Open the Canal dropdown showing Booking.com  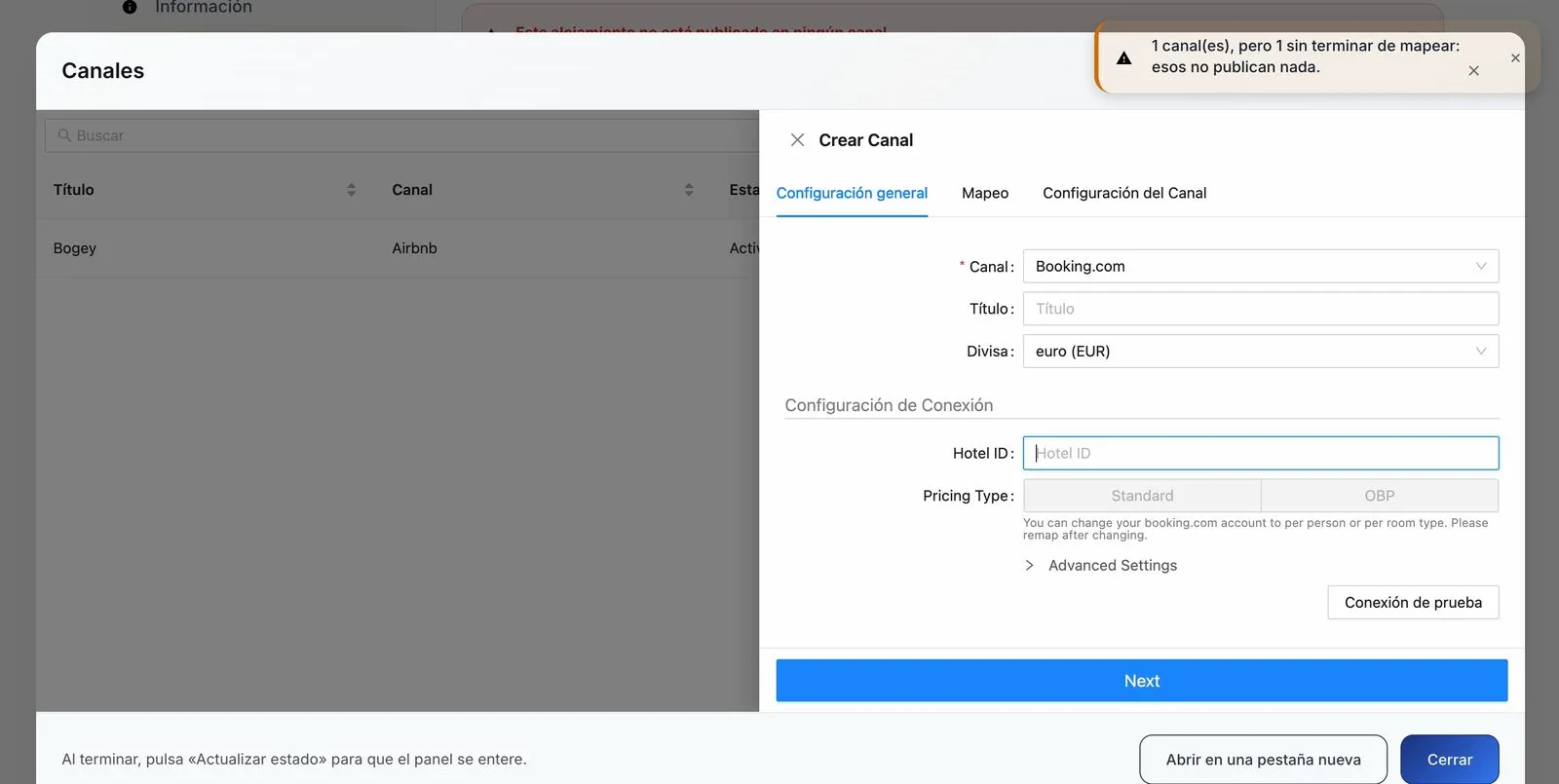coord(1261,267)
